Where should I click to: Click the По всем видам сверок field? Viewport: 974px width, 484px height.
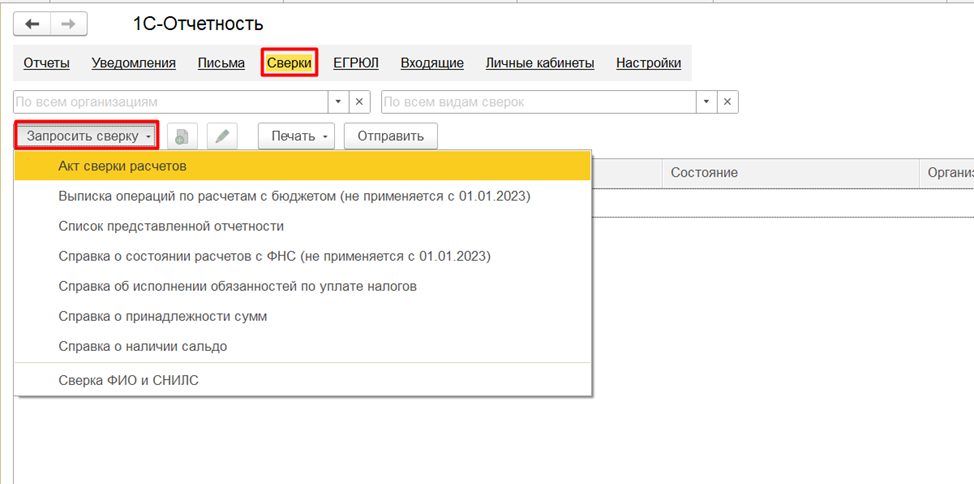[539, 102]
